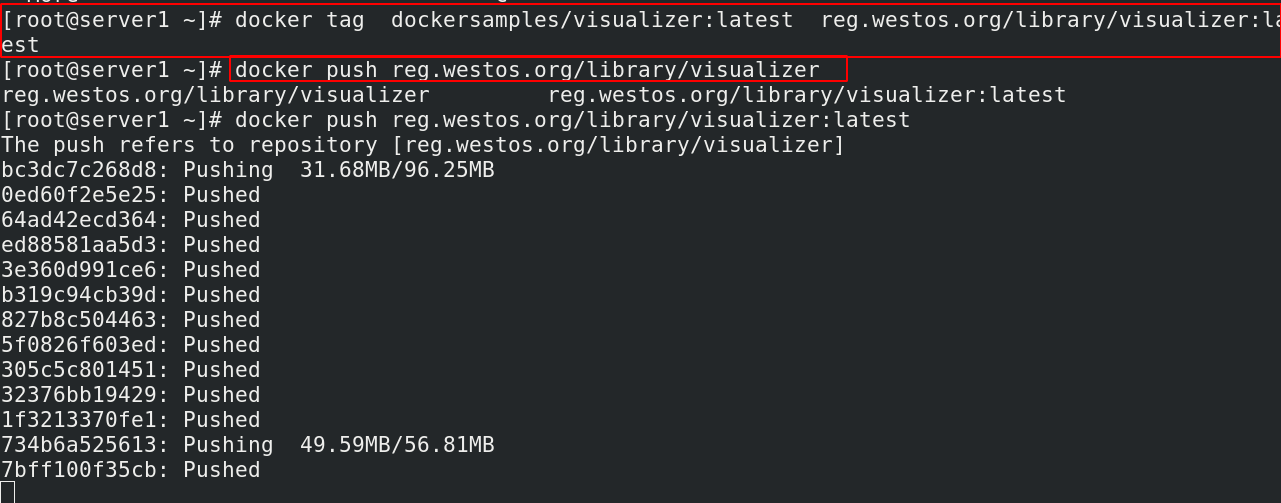Click layer ID 827b8c504463

(x=79, y=320)
